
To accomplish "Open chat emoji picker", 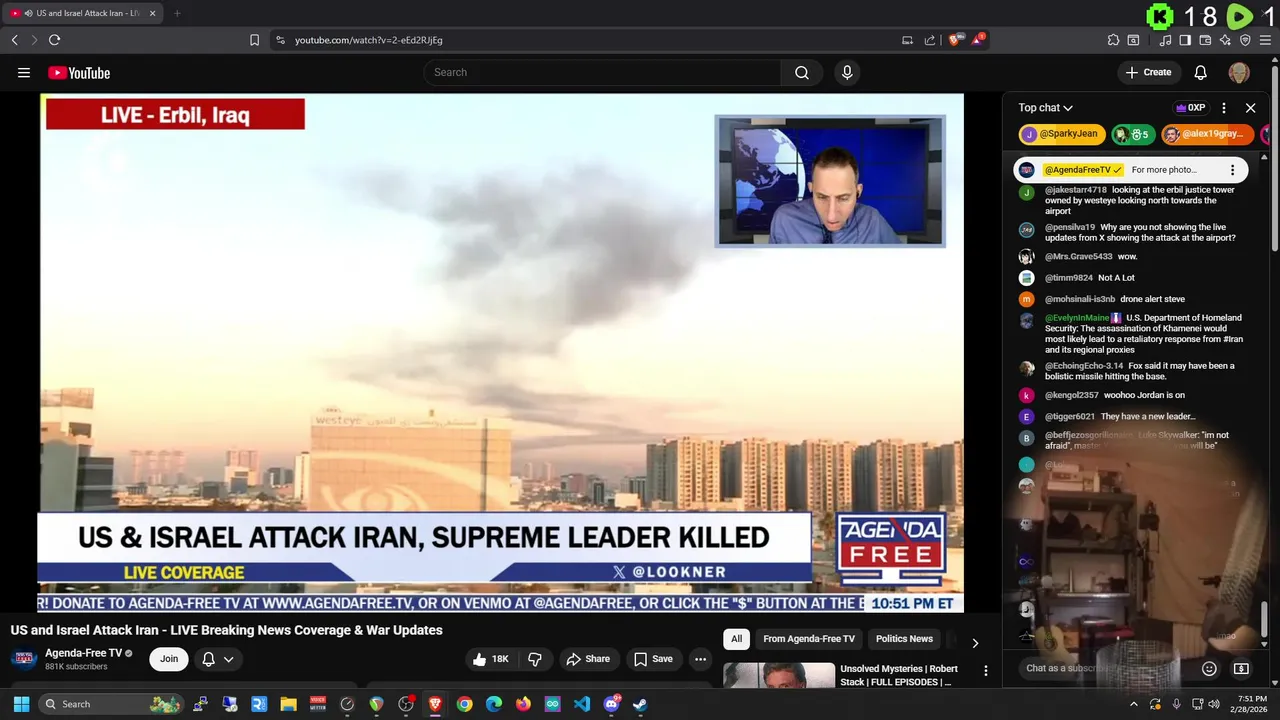I will pyautogui.click(x=1209, y=669).
